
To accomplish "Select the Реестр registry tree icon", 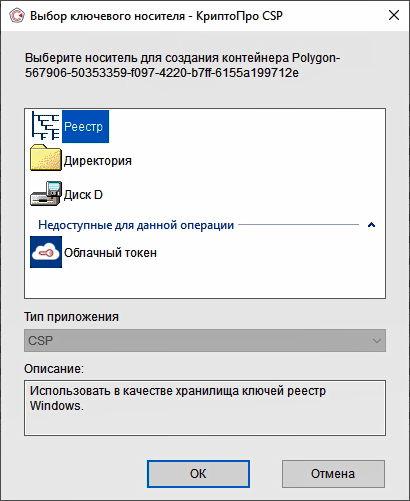I will click(46, 126).
